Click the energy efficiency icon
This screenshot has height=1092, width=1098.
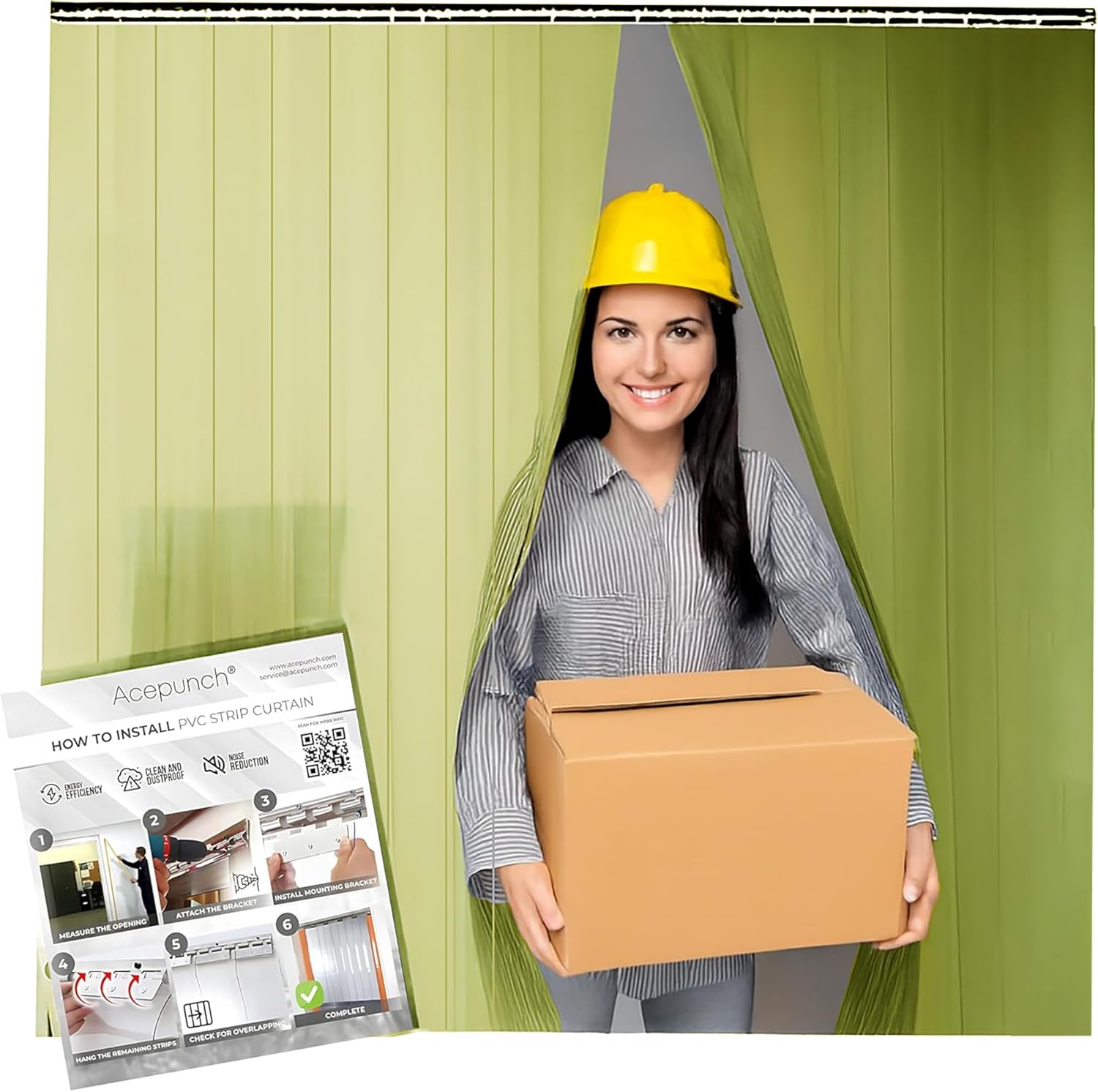click(51, 794)
